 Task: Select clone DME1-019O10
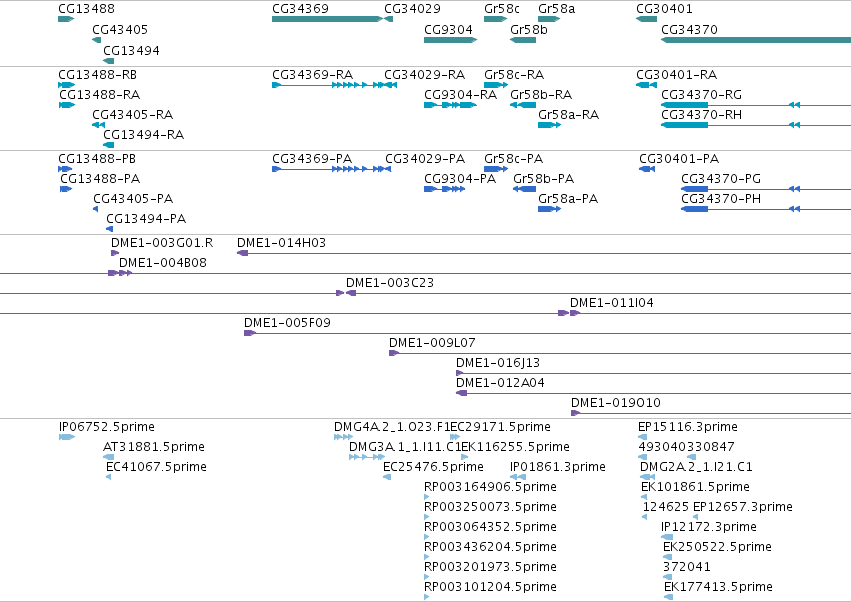tap(616, 403)
